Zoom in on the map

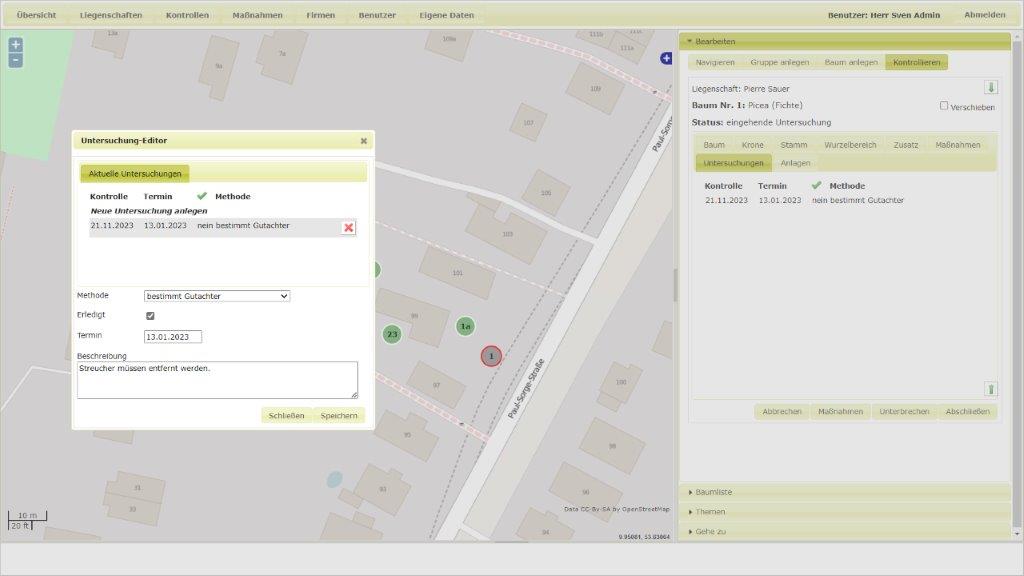coord(15,45)
